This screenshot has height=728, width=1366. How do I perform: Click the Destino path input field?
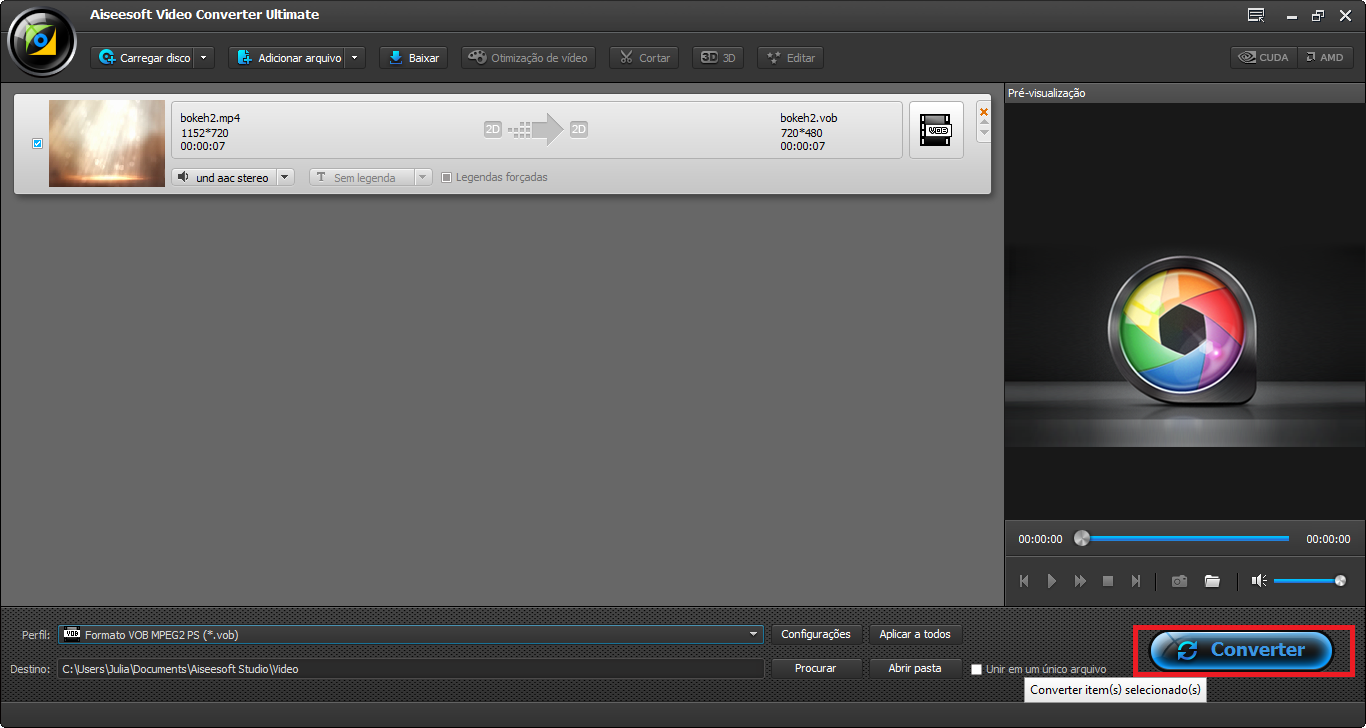pos(400,668)
